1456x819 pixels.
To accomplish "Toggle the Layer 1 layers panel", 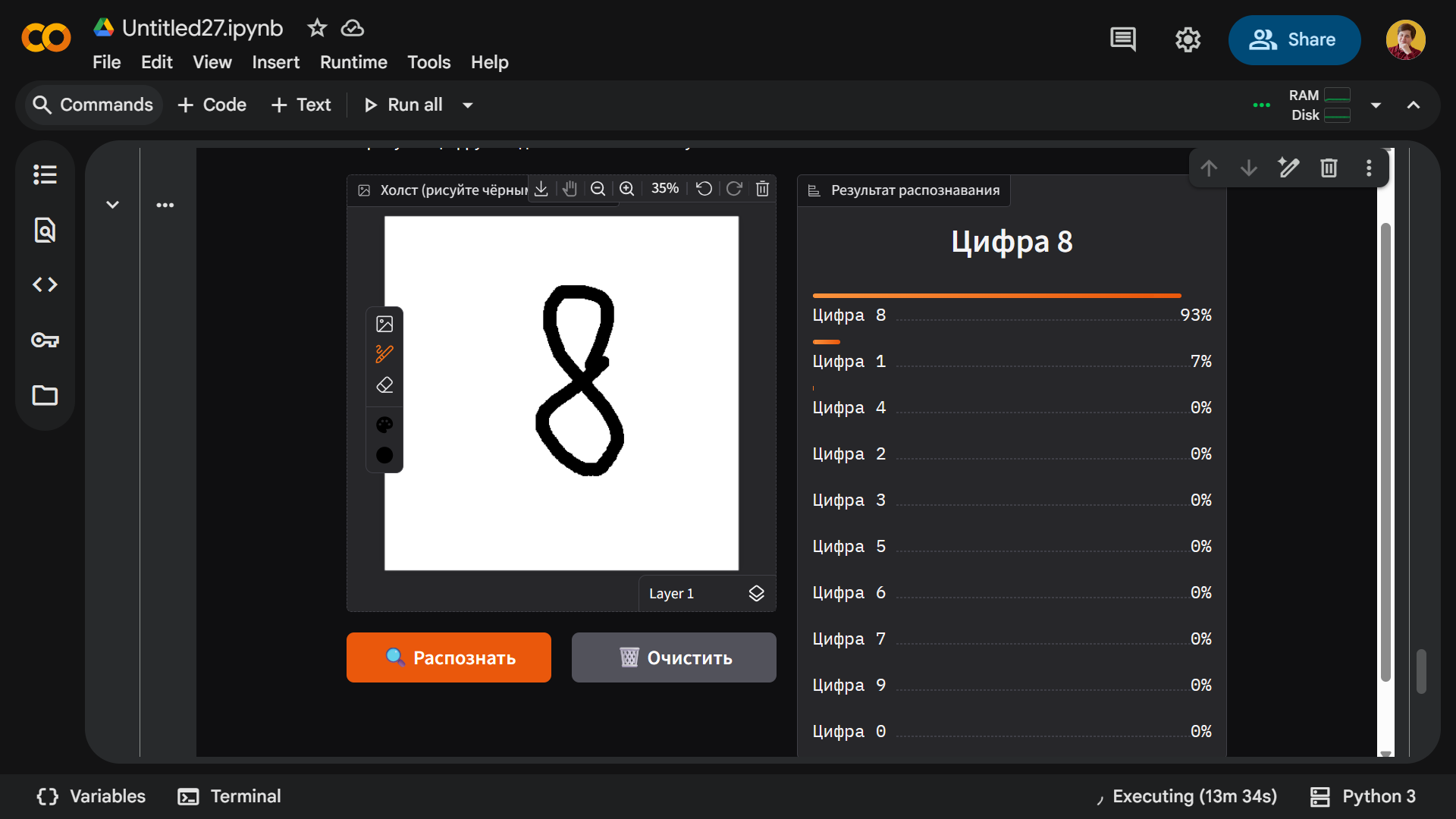I will tap(756, 593).
